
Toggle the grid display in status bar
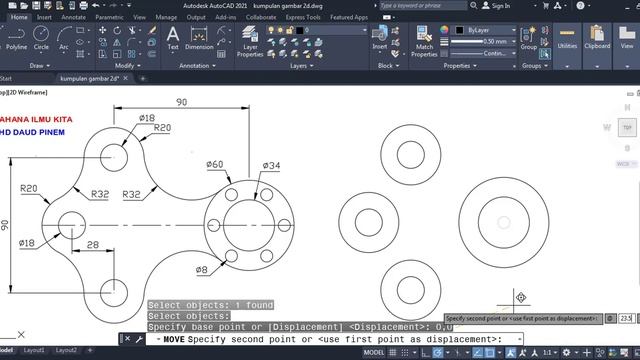392,352
